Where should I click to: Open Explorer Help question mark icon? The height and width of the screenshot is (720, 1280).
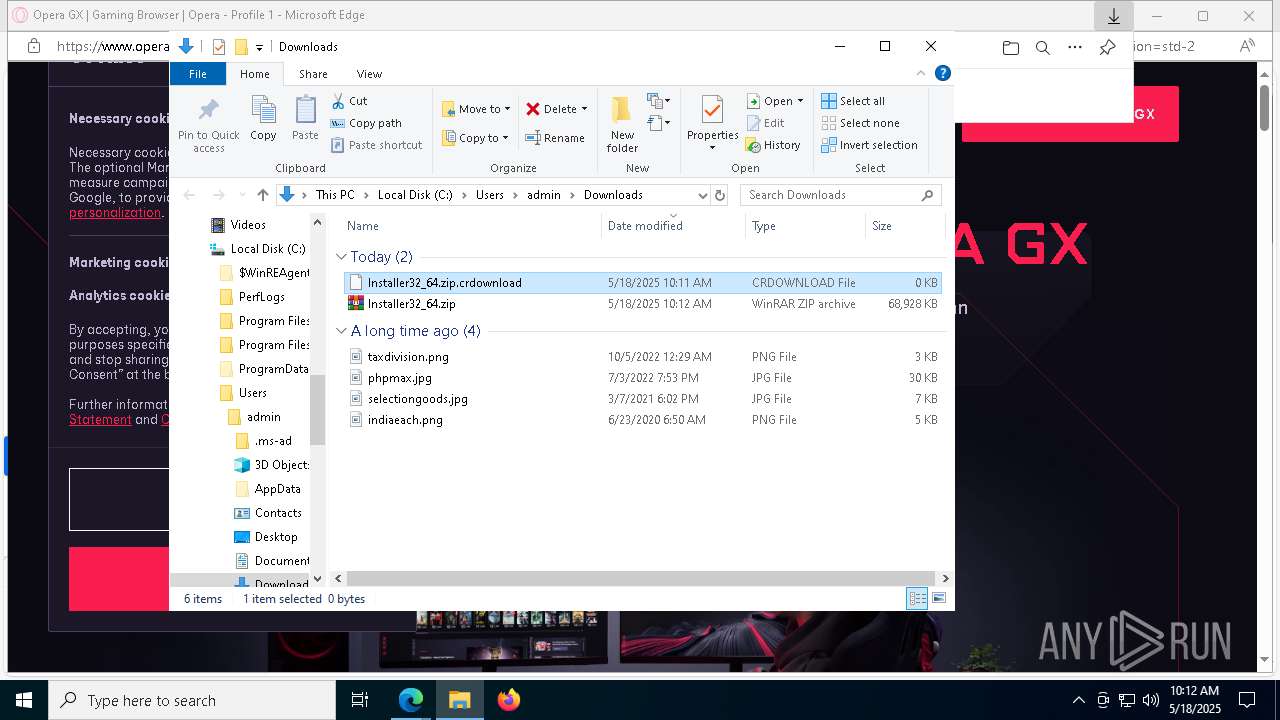click(x=942, y=73)
